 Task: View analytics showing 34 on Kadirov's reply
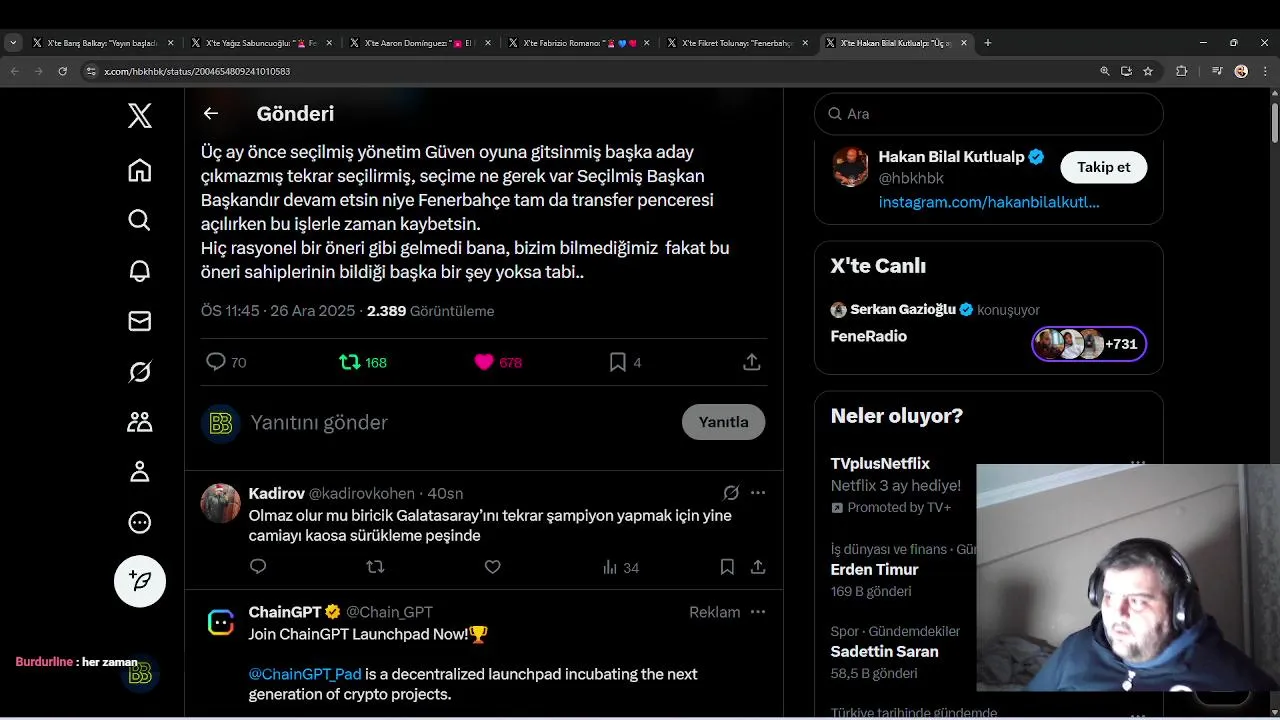(x=620, y=567)
